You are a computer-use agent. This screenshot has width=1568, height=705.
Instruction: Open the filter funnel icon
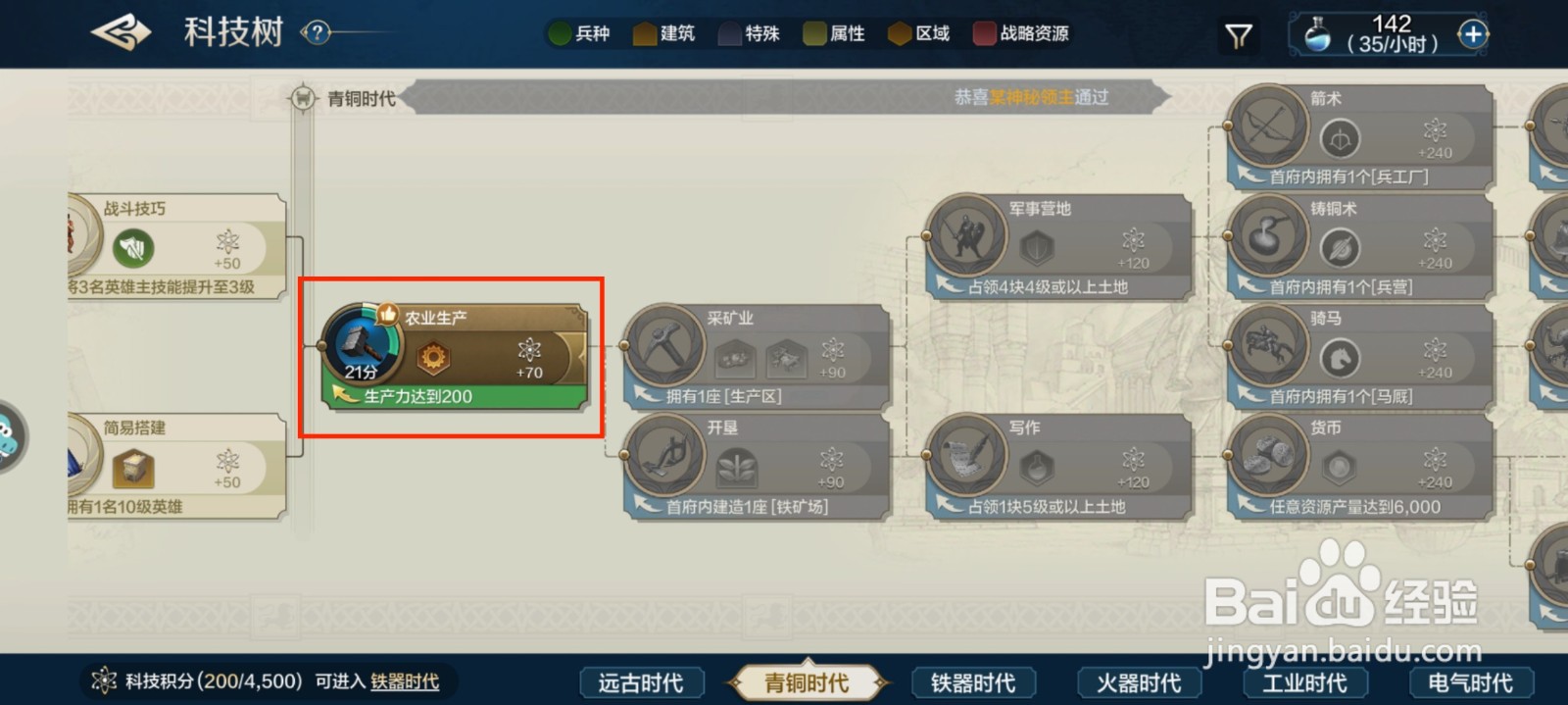pos(1239,36)
